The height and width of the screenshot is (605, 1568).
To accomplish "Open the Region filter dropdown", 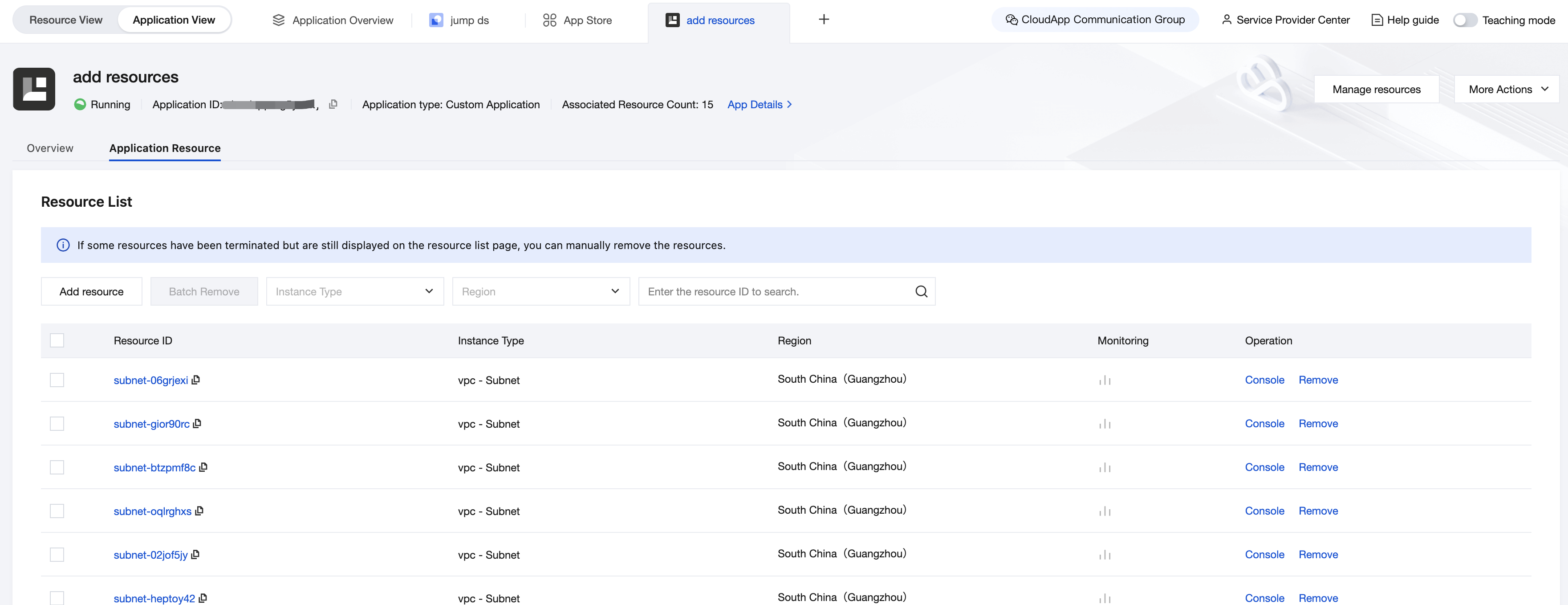I will coord(540,291).
